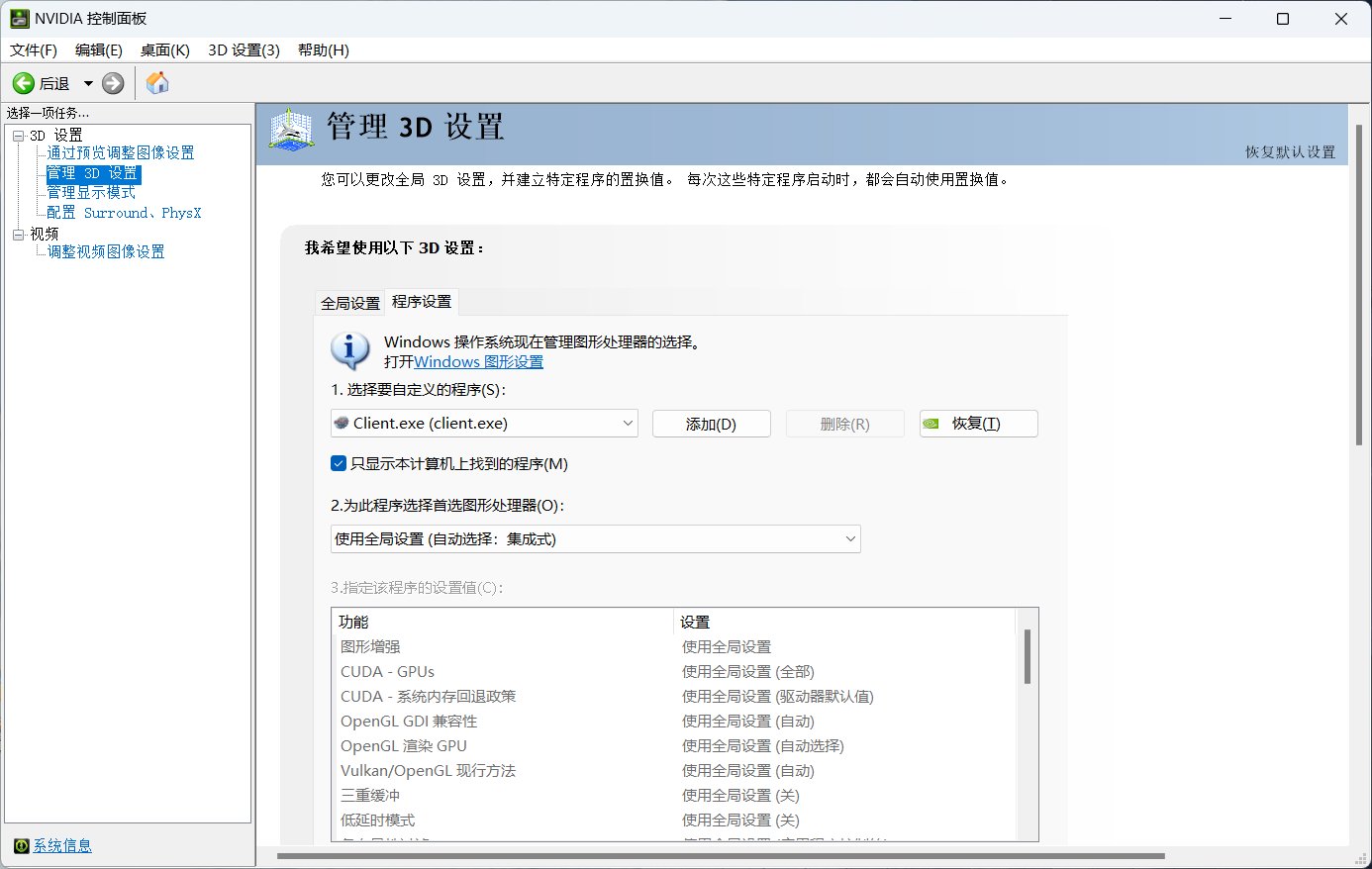Click the 视频 tree root label

[45, 235]
